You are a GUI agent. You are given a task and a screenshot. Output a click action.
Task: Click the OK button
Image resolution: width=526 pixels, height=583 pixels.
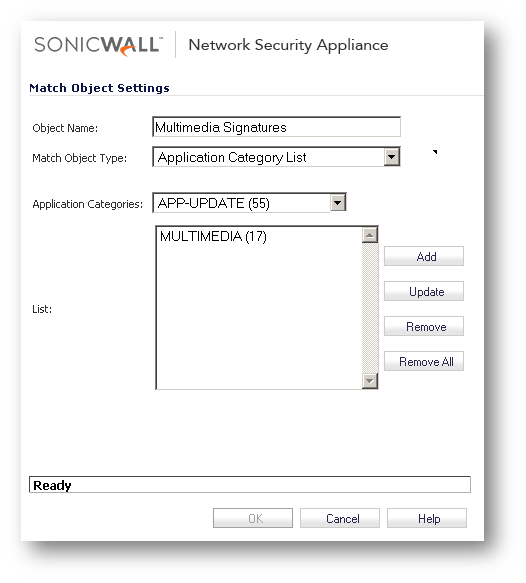(253, 518)
